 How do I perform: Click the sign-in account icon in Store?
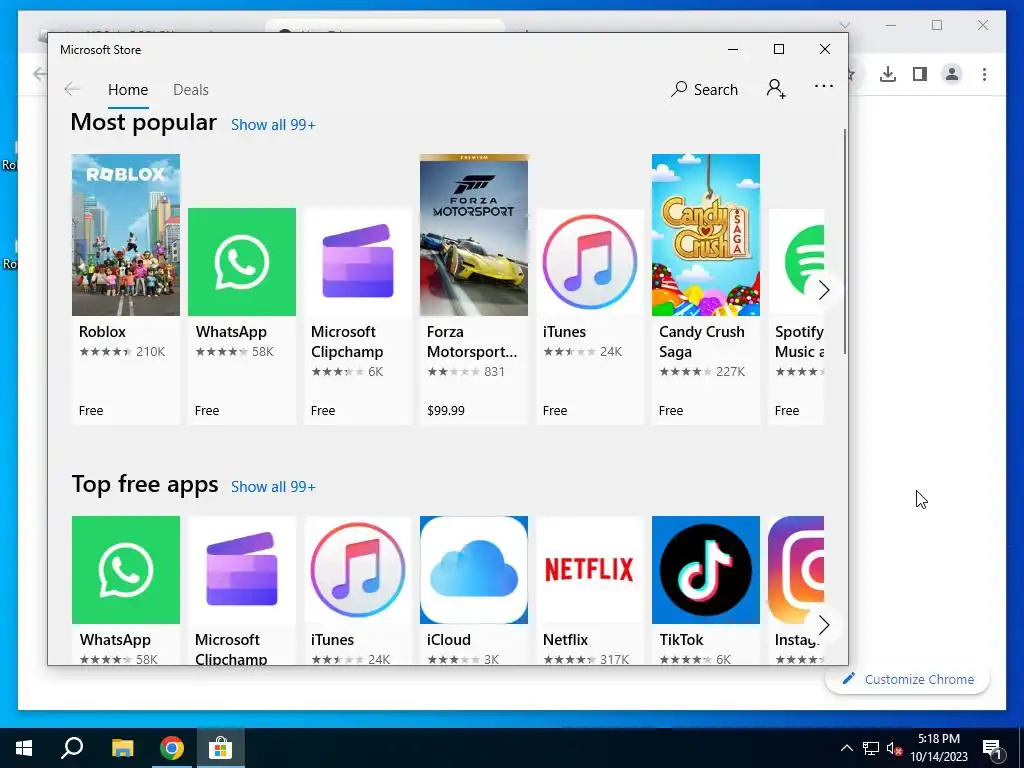point(776,89)
